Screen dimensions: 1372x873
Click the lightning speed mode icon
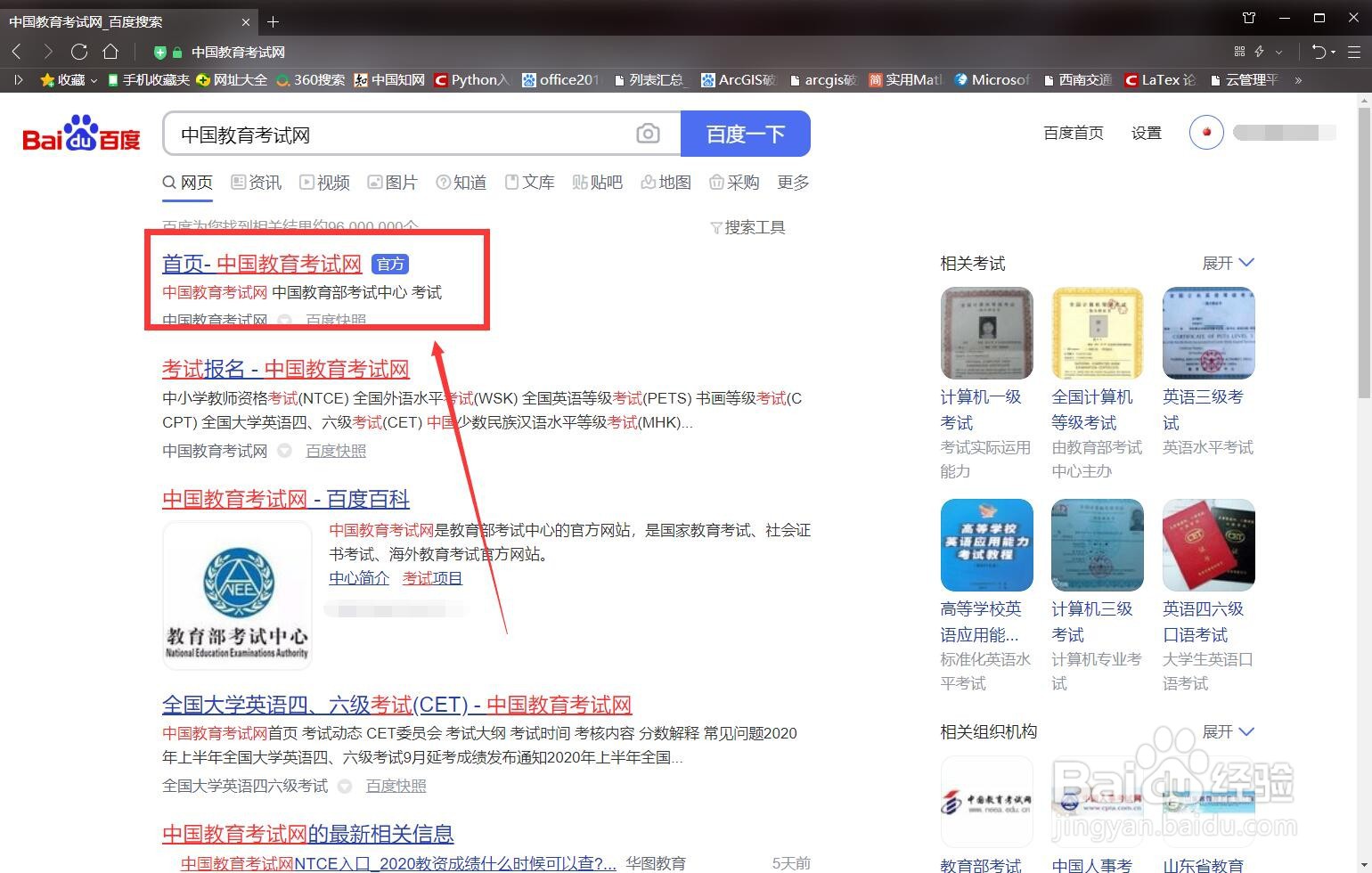click(1260, 52)
